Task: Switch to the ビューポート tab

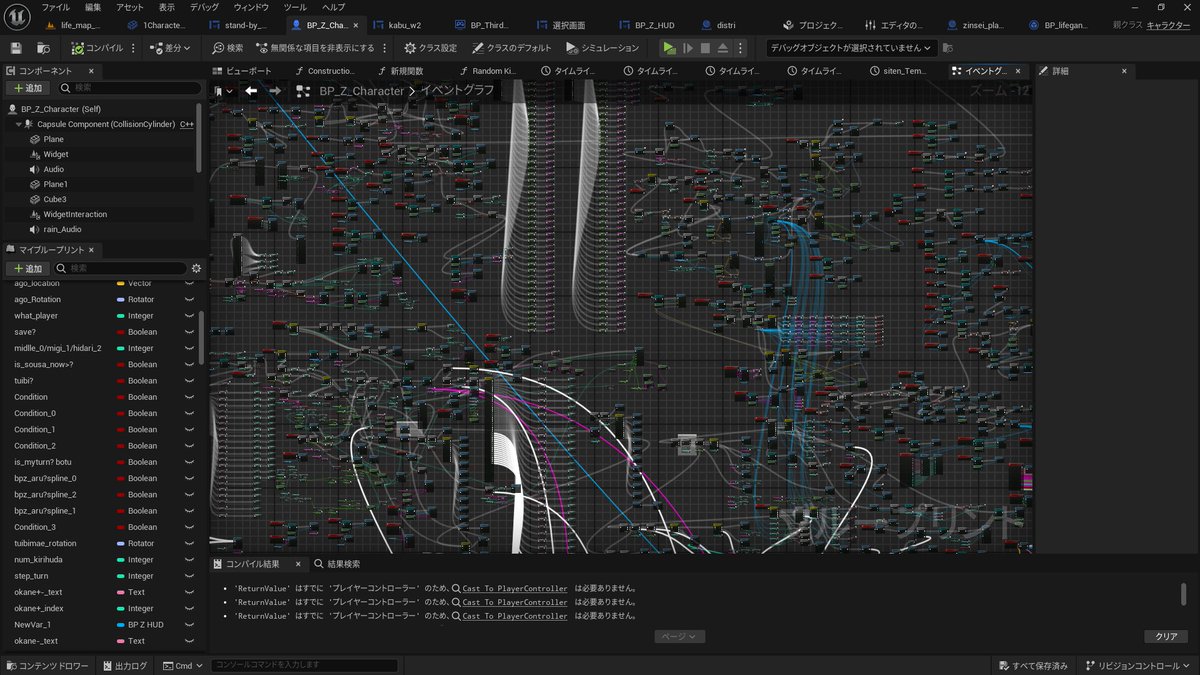Action: (243, 70)
